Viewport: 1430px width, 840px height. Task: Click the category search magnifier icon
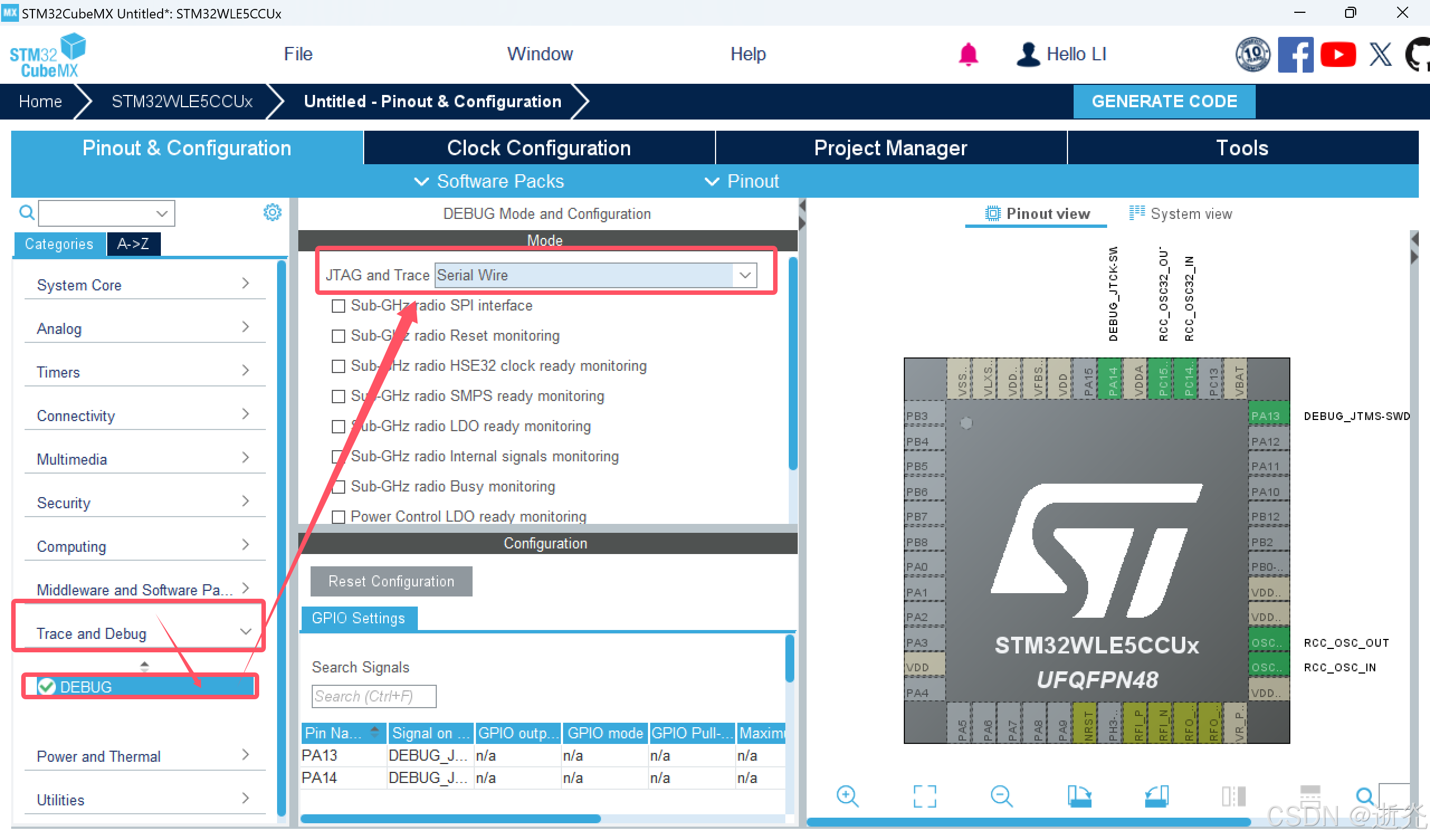[27, 213]
